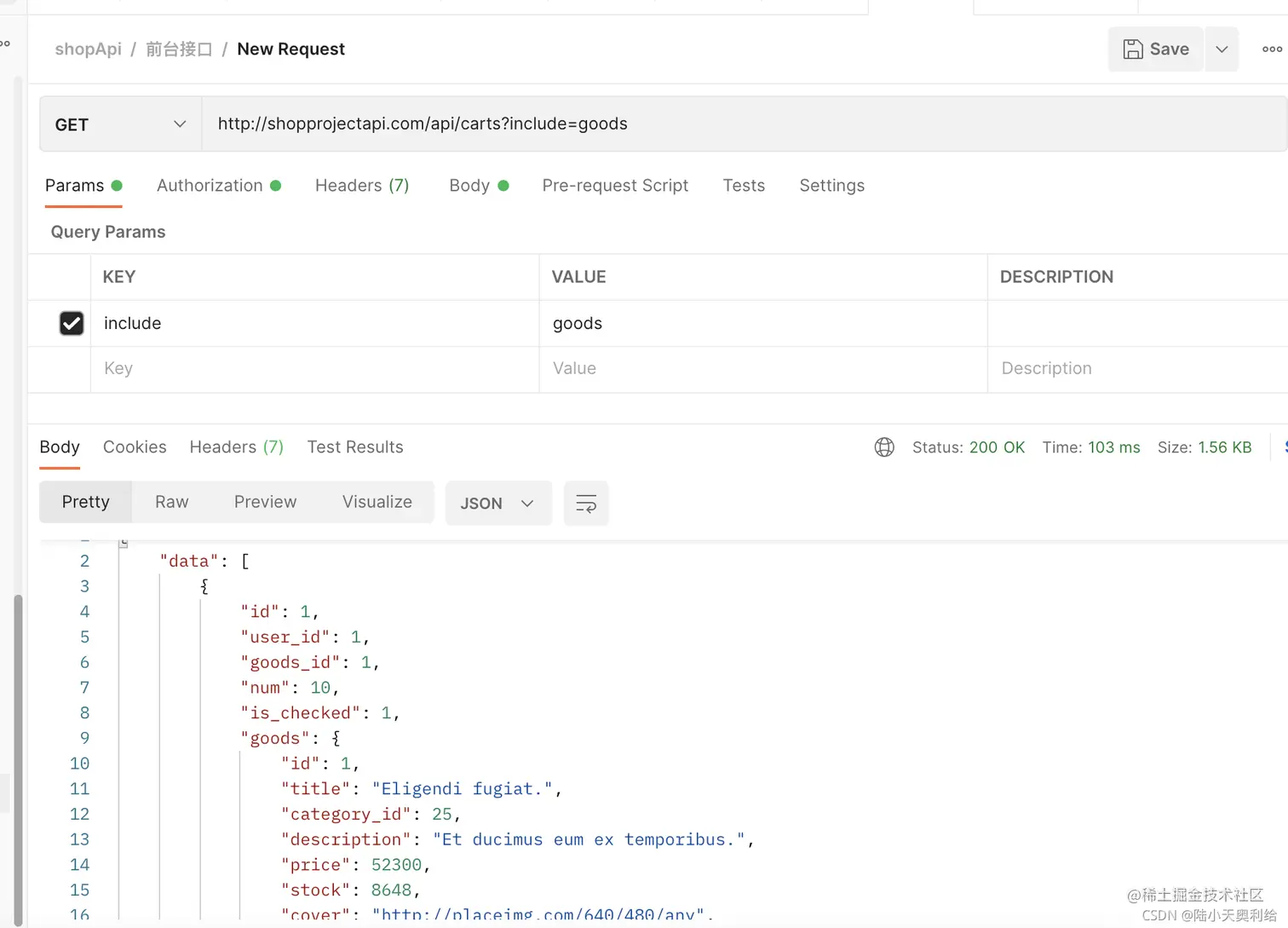Select the Preview view mode
The width and height of the screenshot is (1288, 928).
265,502
